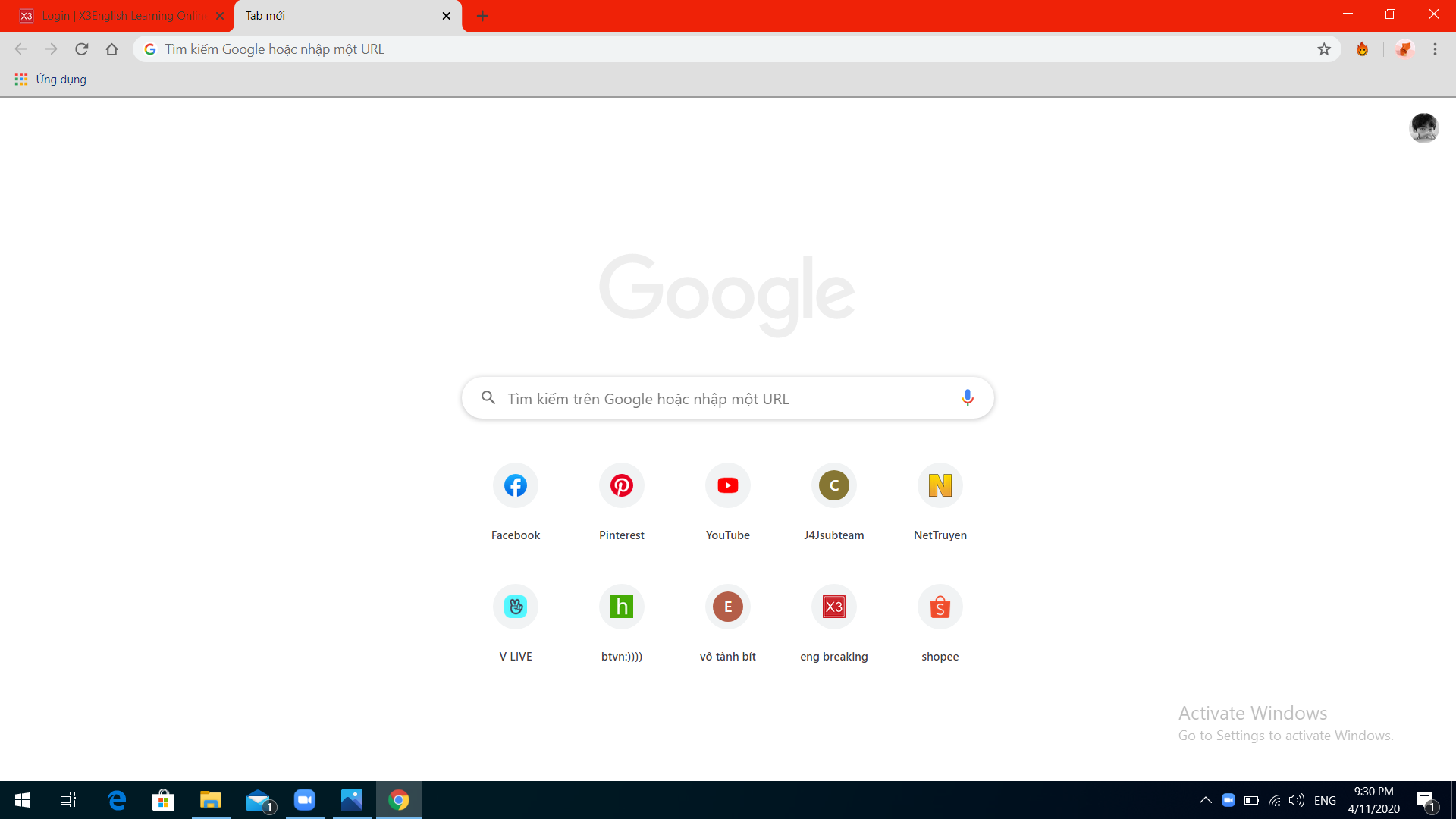1456x819 pixels.
Task: Open Windows Start menu
Action: (x=22, y=799)
